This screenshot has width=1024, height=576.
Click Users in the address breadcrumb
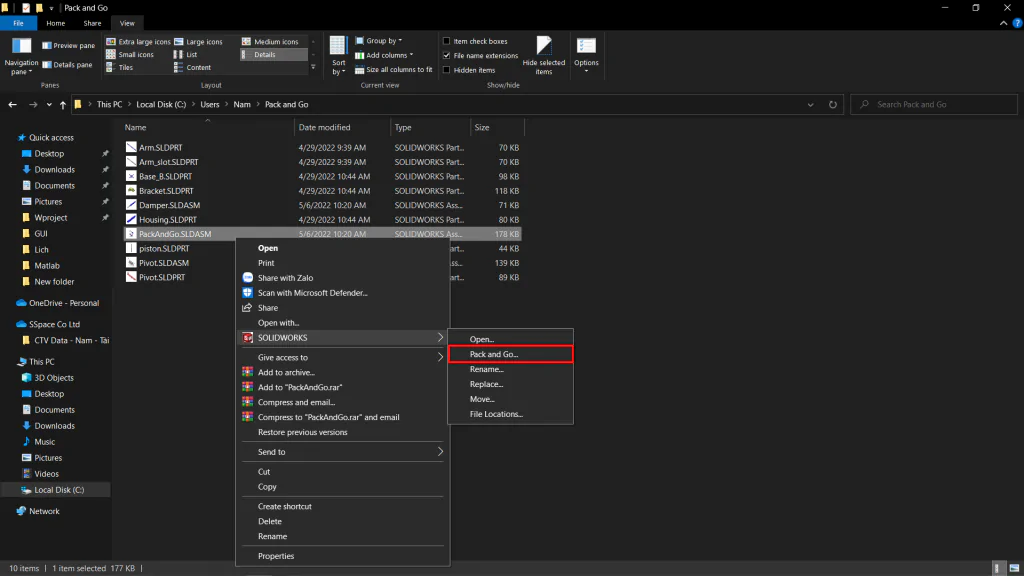[x=210, y=104]
